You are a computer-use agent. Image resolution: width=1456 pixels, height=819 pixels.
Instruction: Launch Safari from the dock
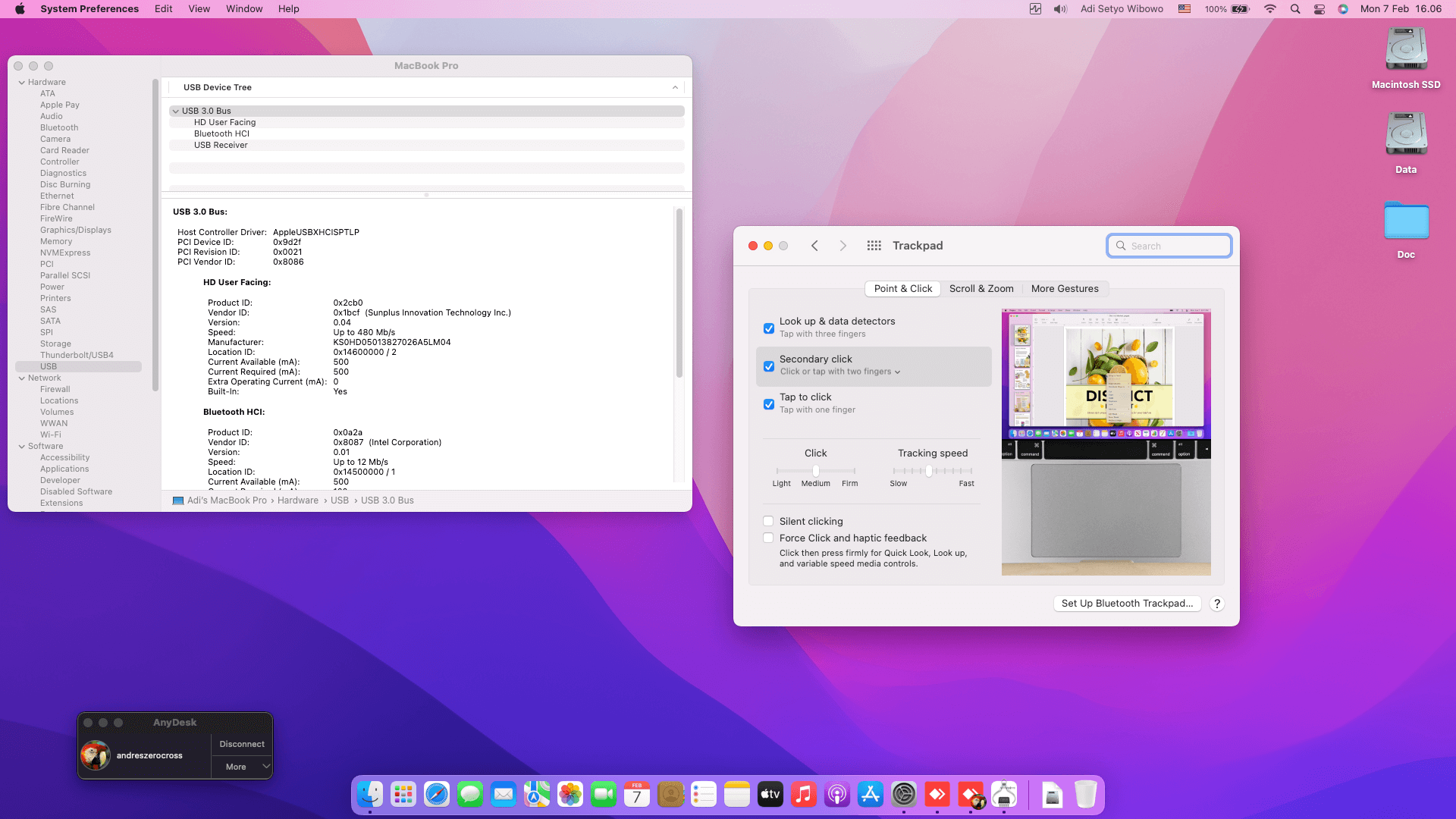point(437,794)
